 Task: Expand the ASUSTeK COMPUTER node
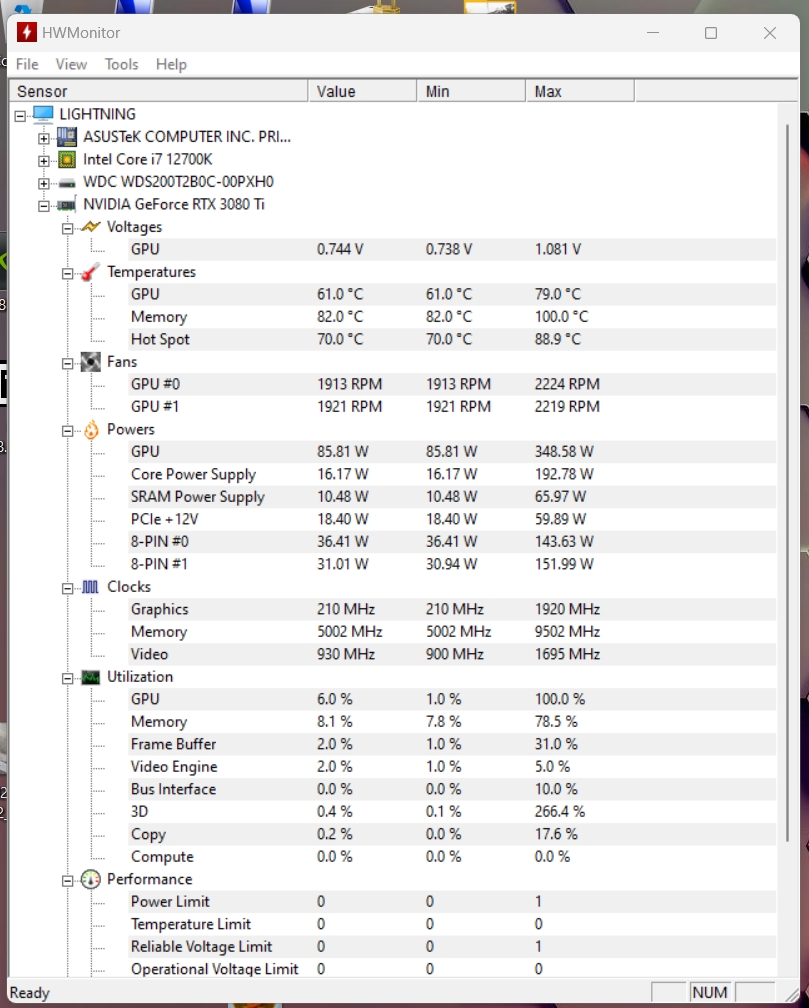[44, 137]
